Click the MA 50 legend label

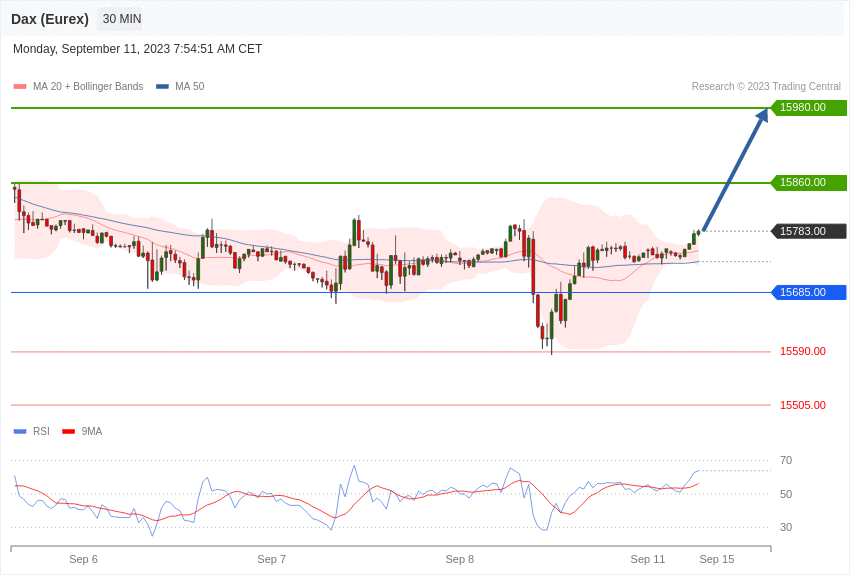click(x=190, y=86)
